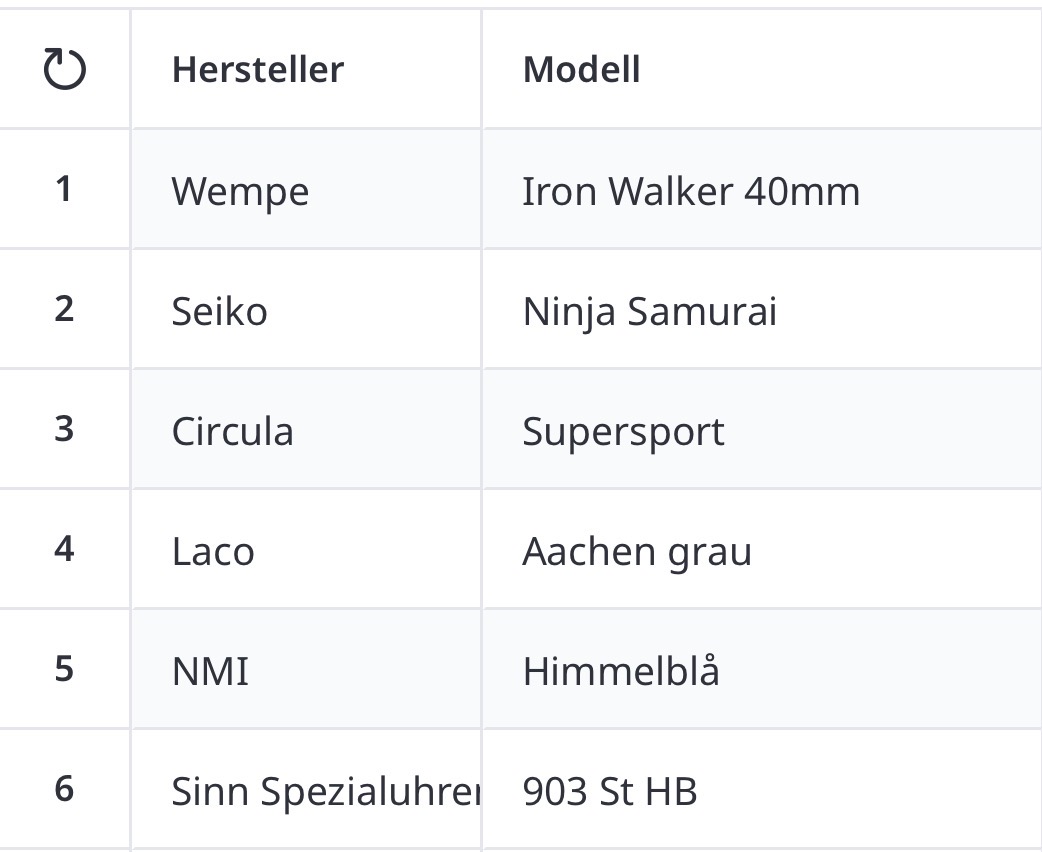Click the refresh icon in table header
The height and width of the screenshot is (852, 1042).
click(x=65, y=70)
